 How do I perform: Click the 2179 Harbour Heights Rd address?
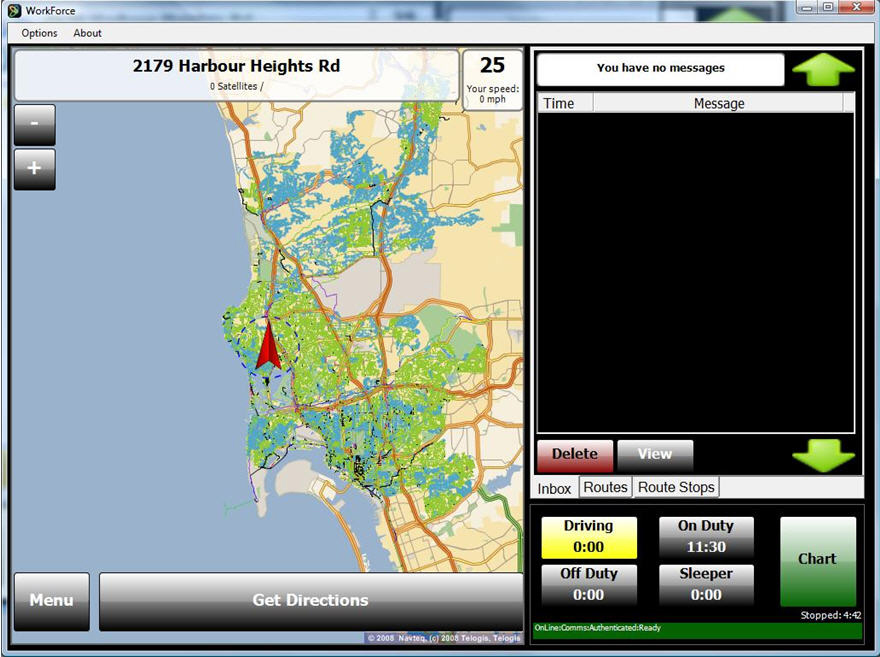click(x=236, y=66)
